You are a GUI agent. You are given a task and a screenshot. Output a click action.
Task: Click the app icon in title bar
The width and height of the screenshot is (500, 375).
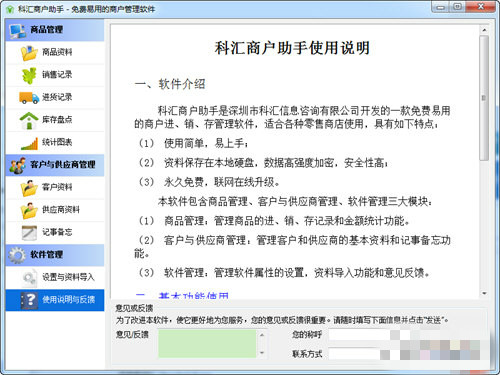tap(10, 9)
